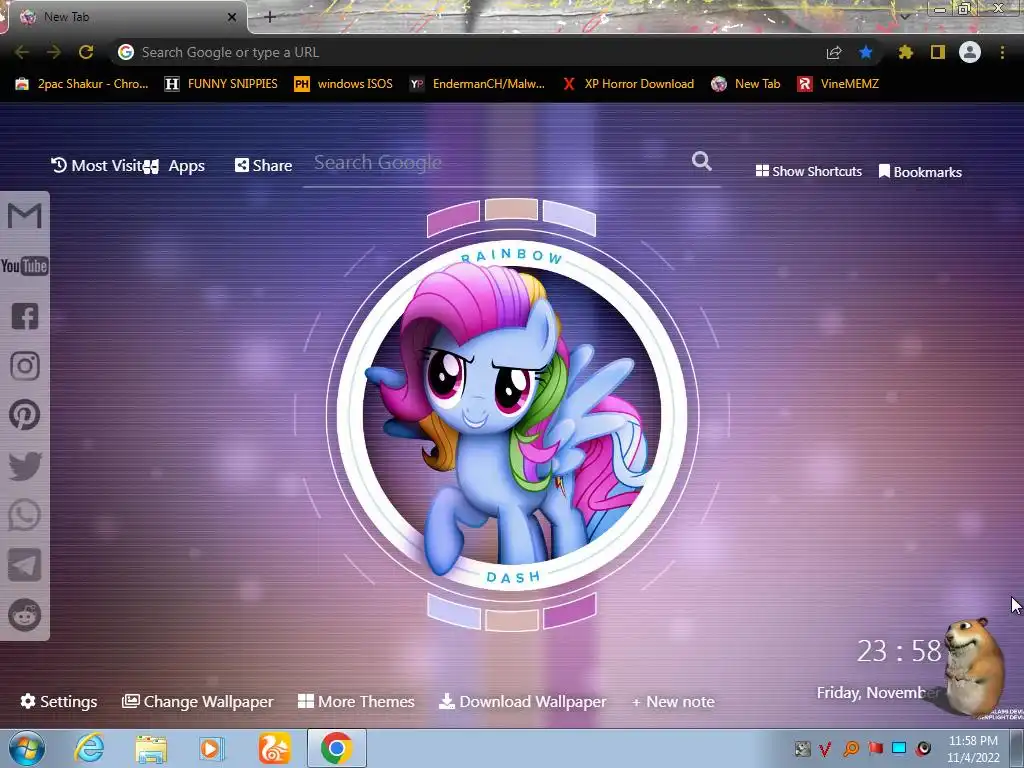The width and height of the screenshot is (1024, 768).
Task: Open the Extensions puzzle icon
Action: [905, 52]
